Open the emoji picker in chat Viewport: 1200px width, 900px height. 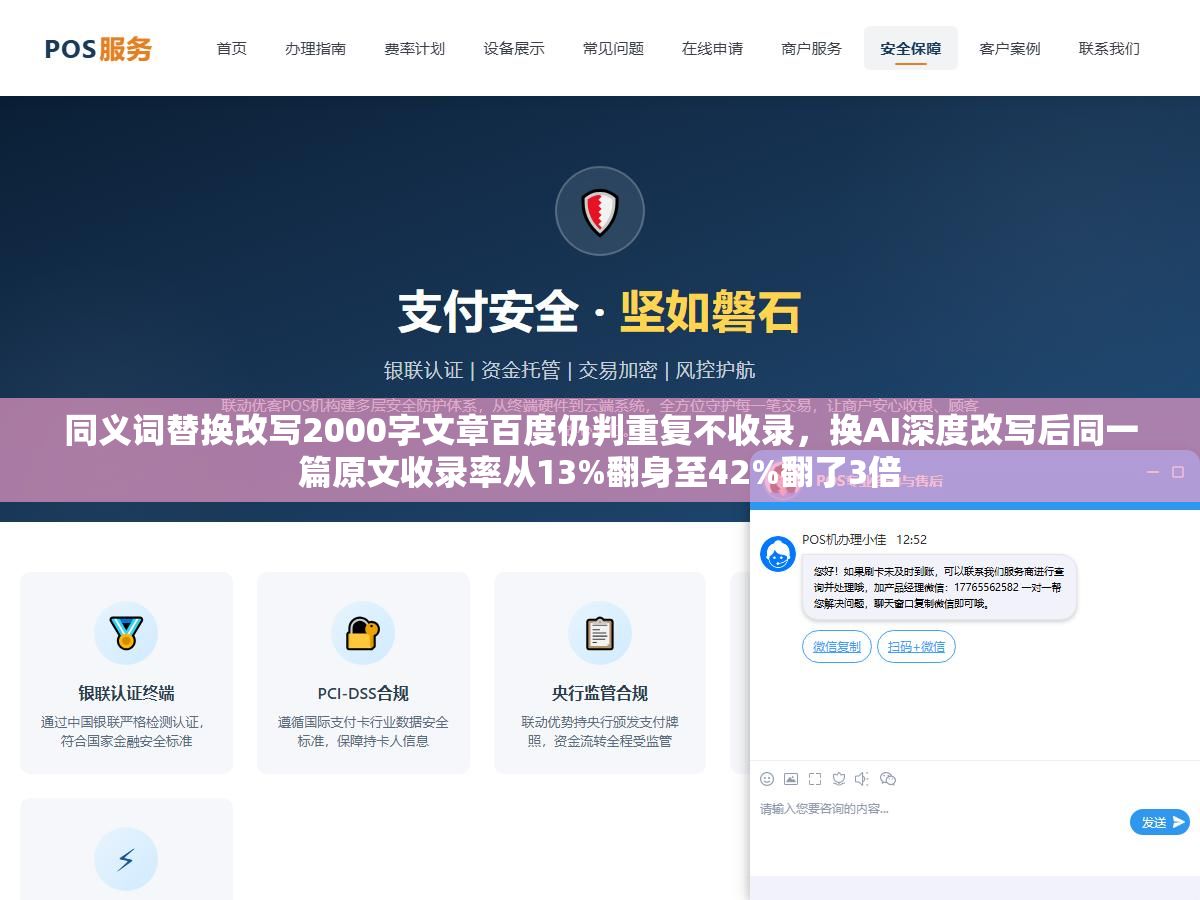(x=767, y=778)
